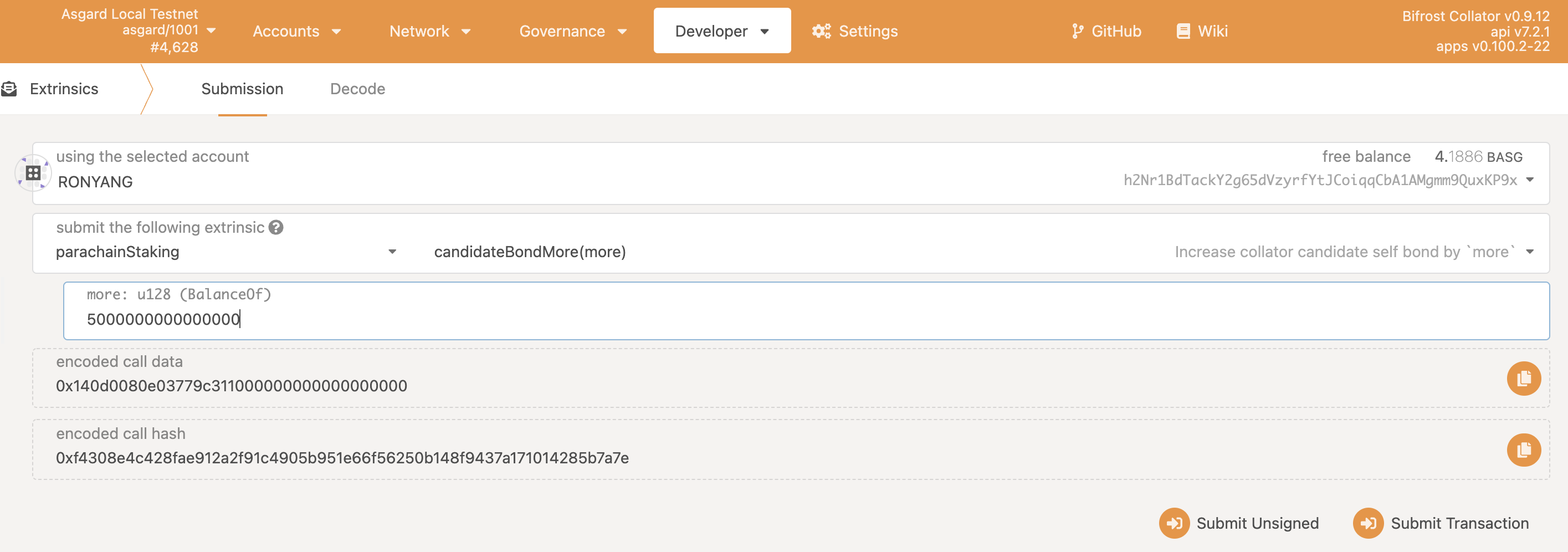Click the 'Increase collator candidate self bond' description
This screenshot has width=1568, height=552.
click(x=1345, y=252)
